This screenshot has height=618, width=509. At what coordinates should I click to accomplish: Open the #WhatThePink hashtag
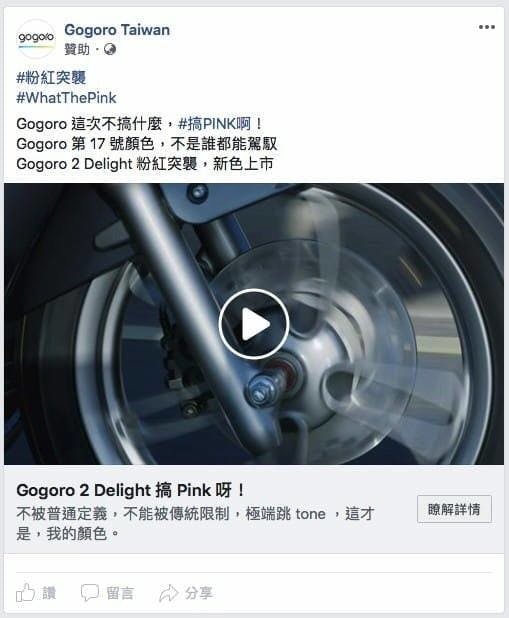(66, 98)
